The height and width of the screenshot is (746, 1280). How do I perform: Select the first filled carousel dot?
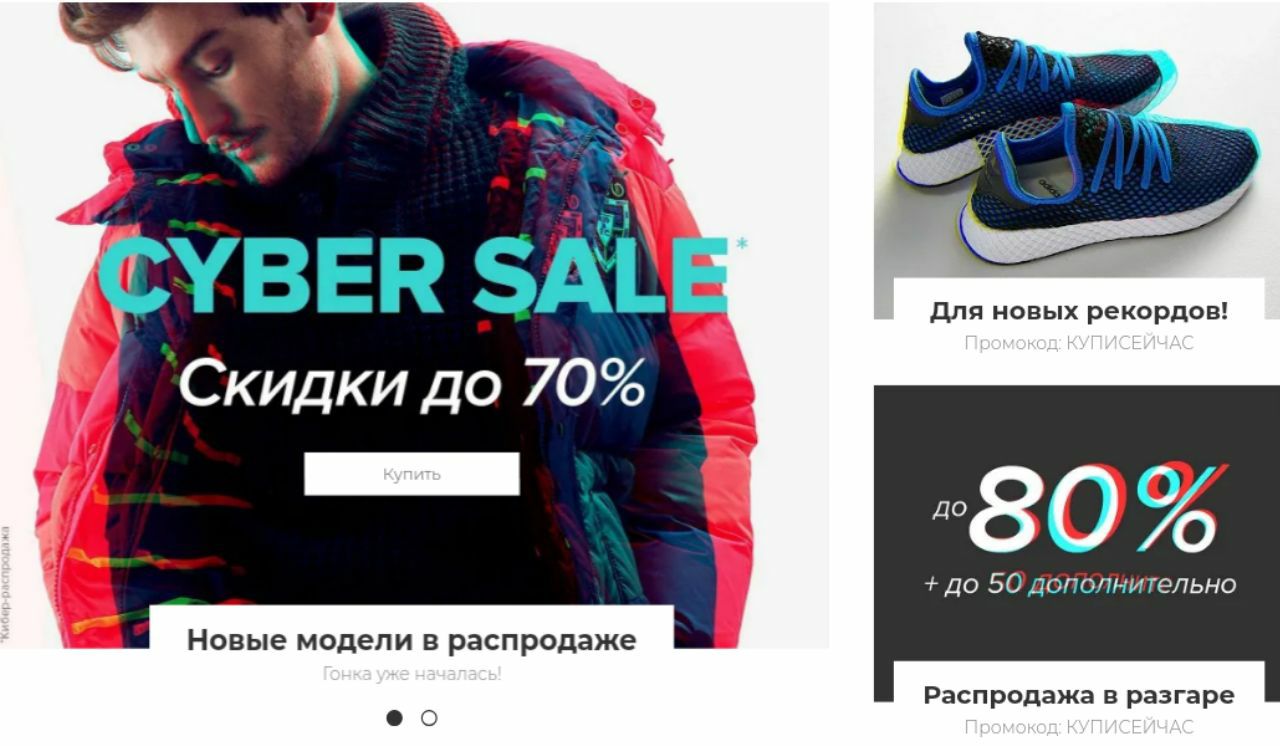(395, 718)
